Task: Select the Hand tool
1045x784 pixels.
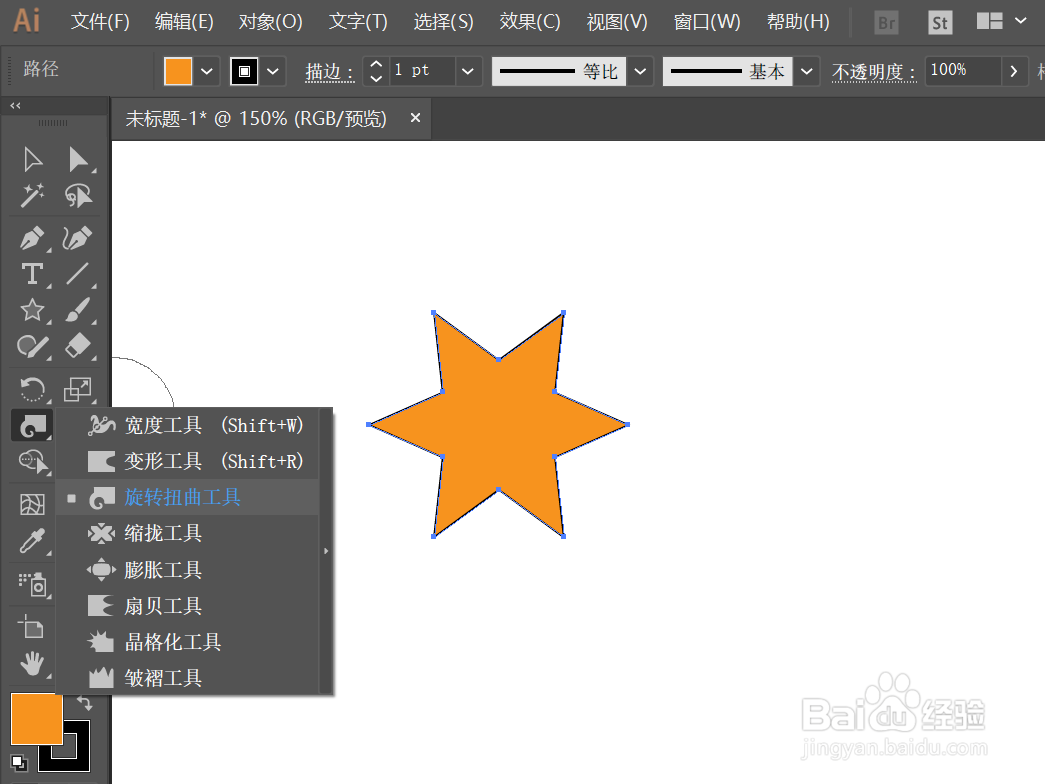Action: [31, 663]
